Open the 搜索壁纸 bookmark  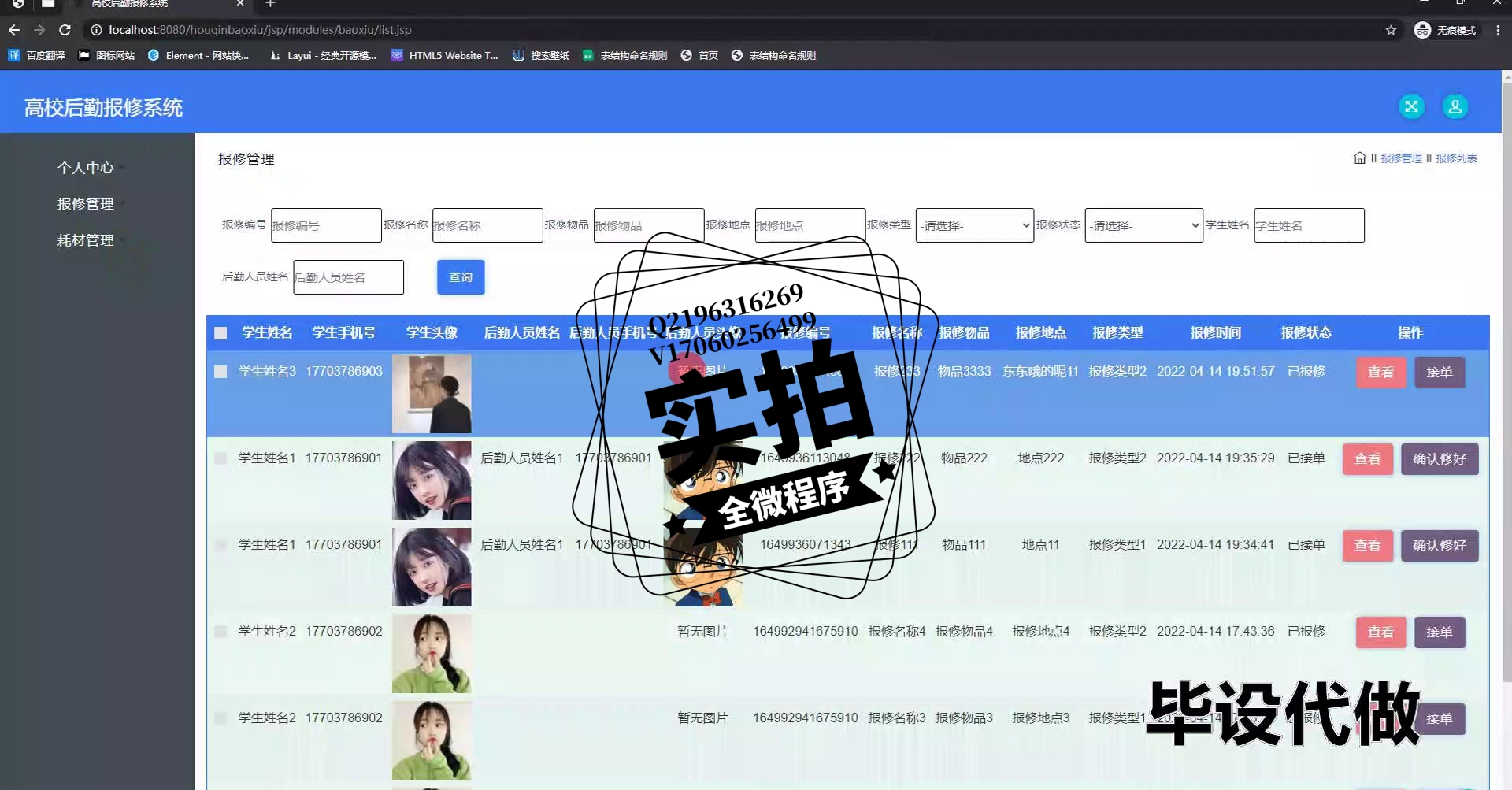click(541, 55)
